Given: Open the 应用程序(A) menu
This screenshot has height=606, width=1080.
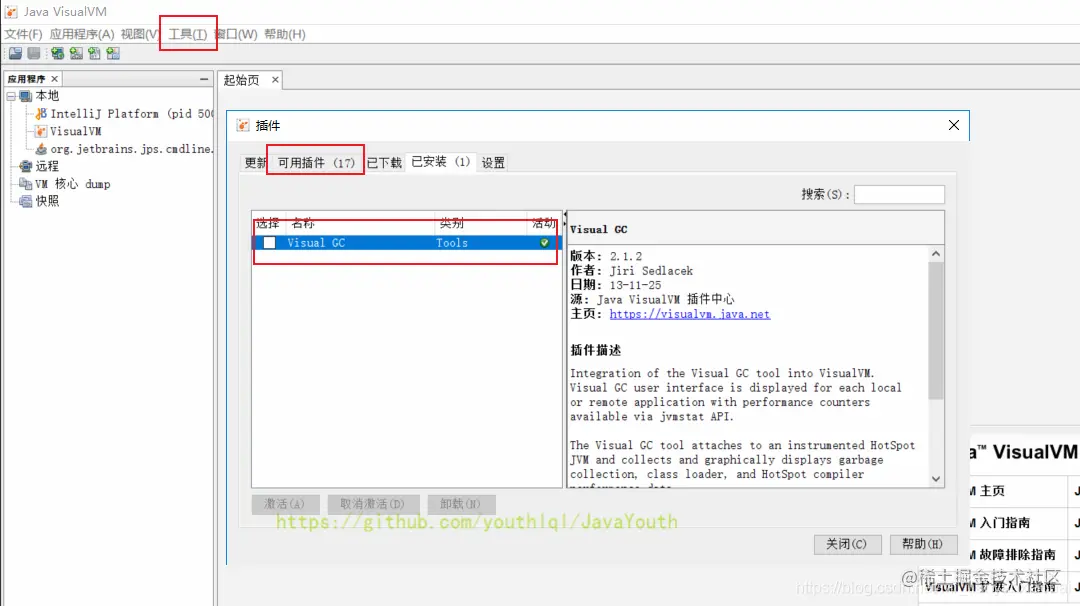Looking at the screenshot, I should [x=81, y=34].
